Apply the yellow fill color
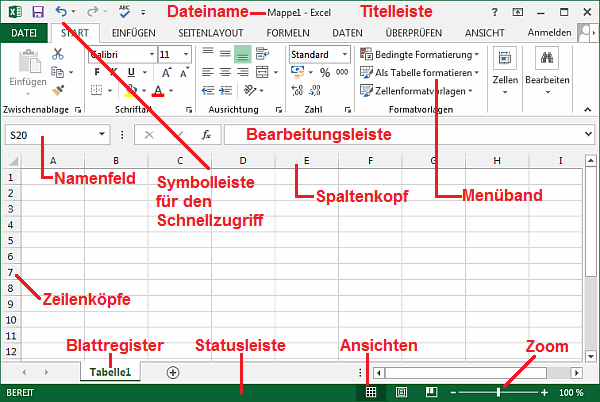Viewport: 600px width, 402px height. pos(130,91)
